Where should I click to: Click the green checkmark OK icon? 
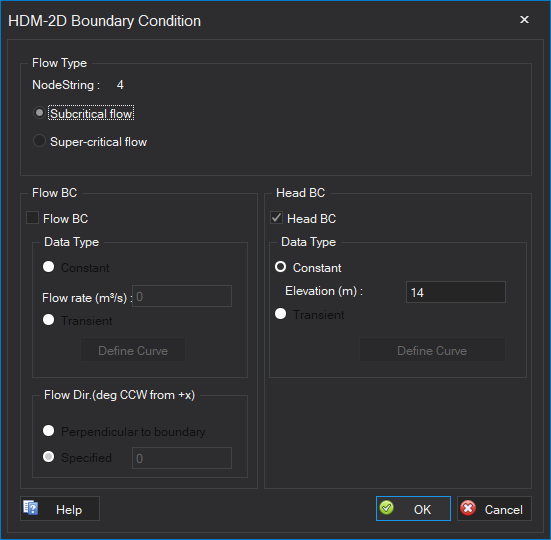coord(387,508)
